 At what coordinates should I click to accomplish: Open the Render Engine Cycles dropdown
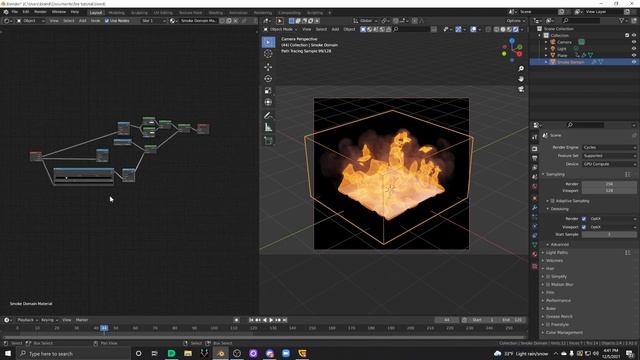[609, 147]
